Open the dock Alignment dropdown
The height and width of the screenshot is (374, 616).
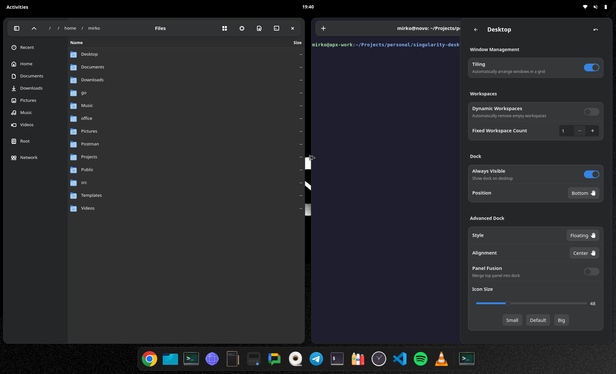(584, 253)
